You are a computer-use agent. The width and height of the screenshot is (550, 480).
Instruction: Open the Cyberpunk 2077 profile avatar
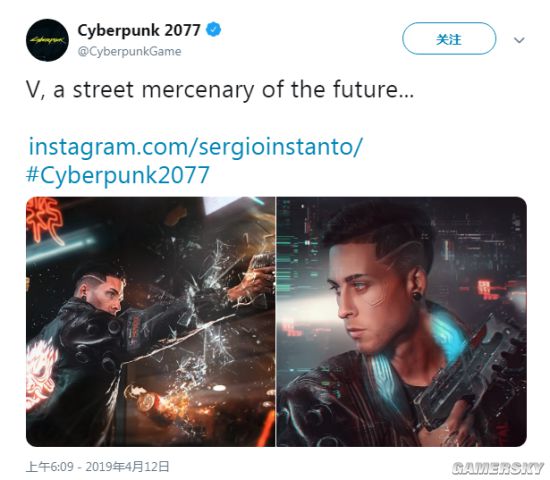click(47, 40)
